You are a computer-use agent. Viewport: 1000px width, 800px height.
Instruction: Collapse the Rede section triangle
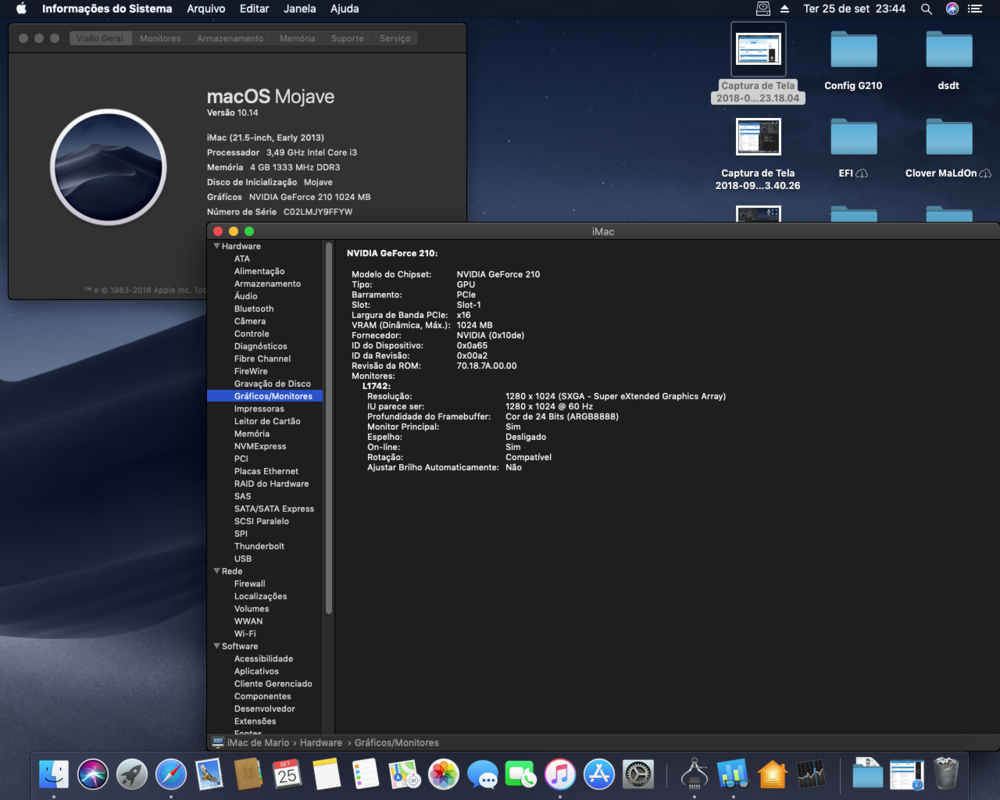click(x=216, y=571)
